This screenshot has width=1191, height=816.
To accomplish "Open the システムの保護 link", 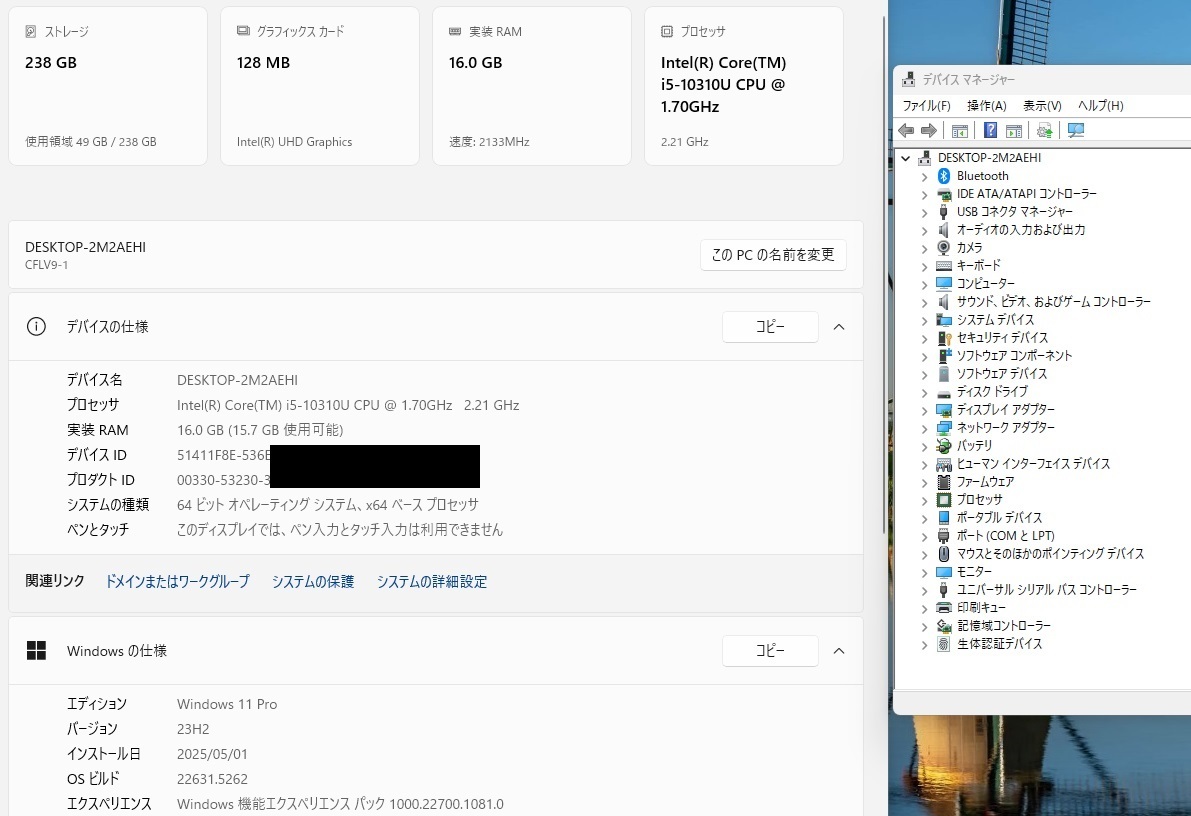I will (313, 581).
